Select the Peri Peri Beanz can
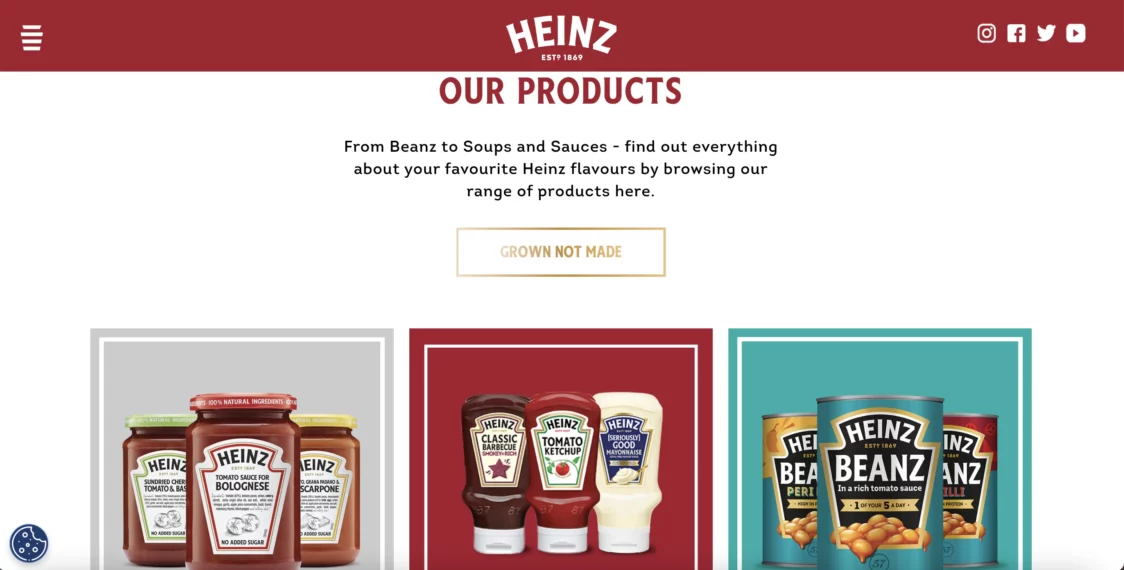This screenshot has width=1124, height=570. click(x=789, y=490)
